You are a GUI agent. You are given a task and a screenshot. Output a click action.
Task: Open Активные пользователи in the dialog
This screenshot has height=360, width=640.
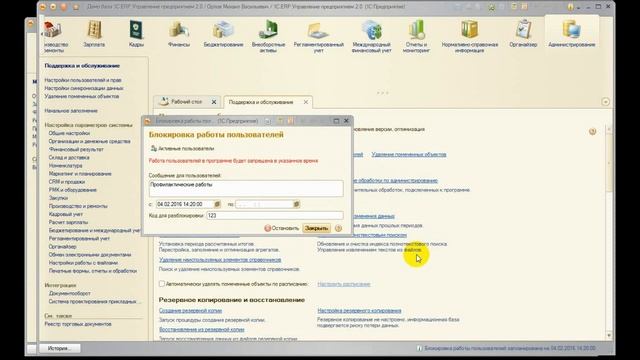pos(182,149)
